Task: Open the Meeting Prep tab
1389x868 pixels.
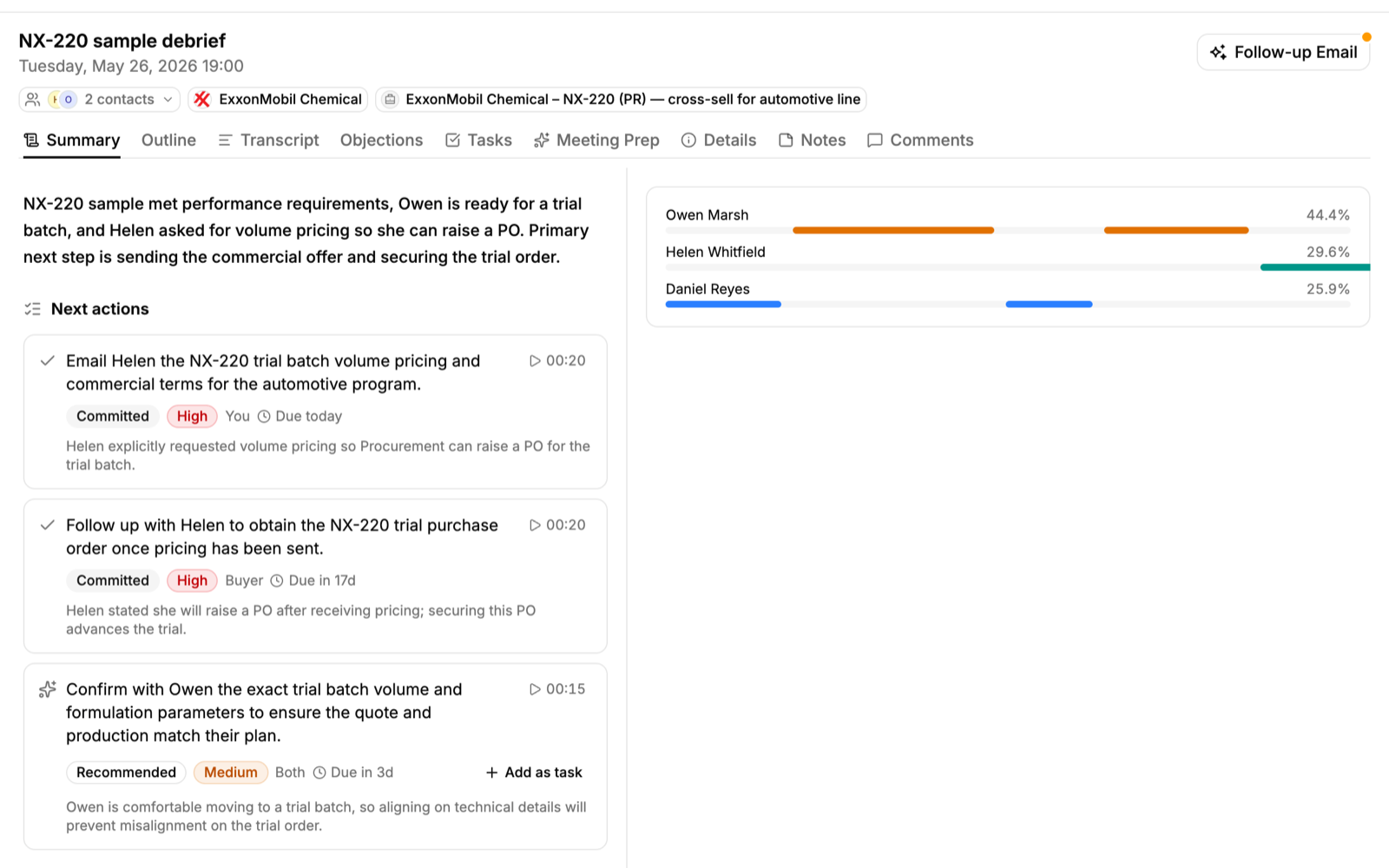Action: 596,140
